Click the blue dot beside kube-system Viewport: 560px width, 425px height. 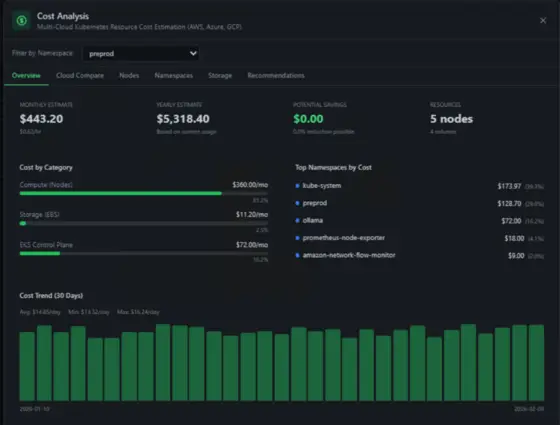click(x=298, y=186)
